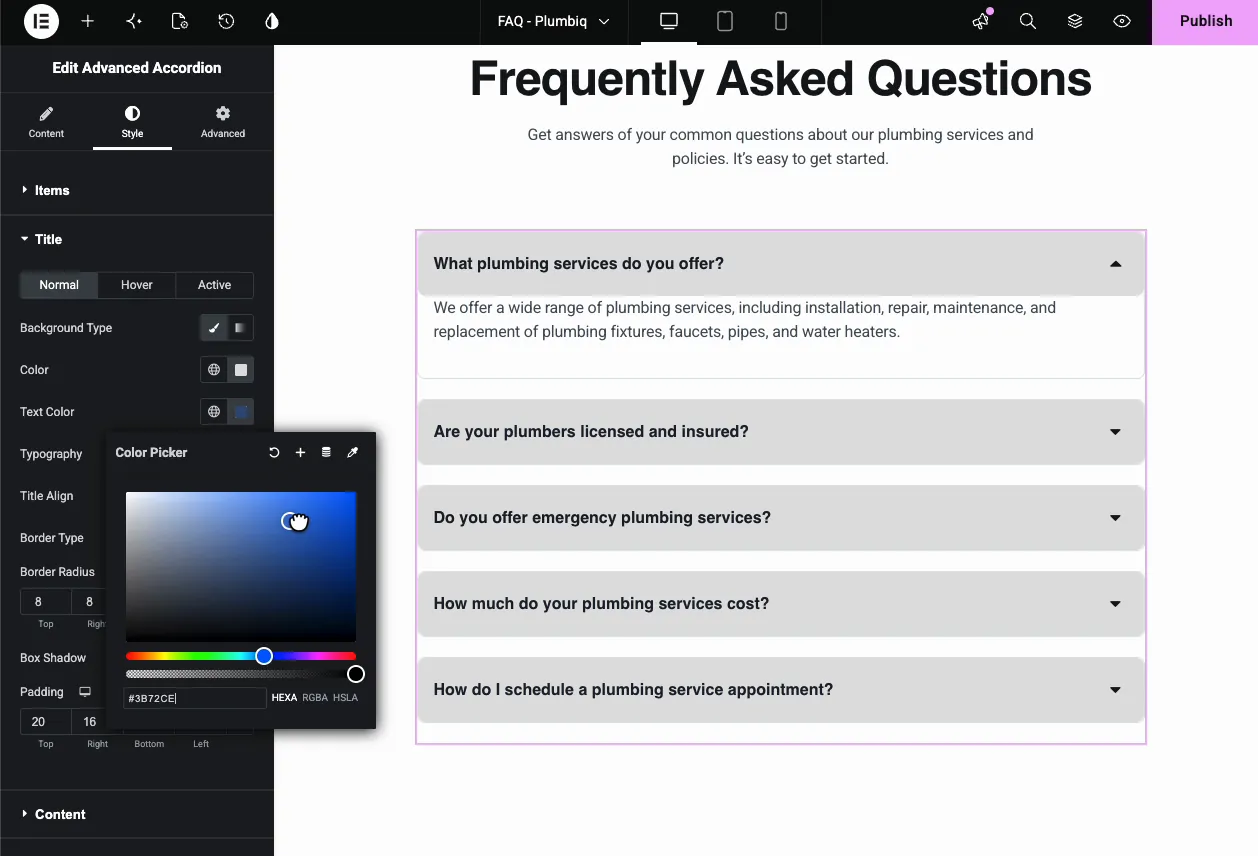
Task: Click the opacity slider handle
Action: click(356, 674)
